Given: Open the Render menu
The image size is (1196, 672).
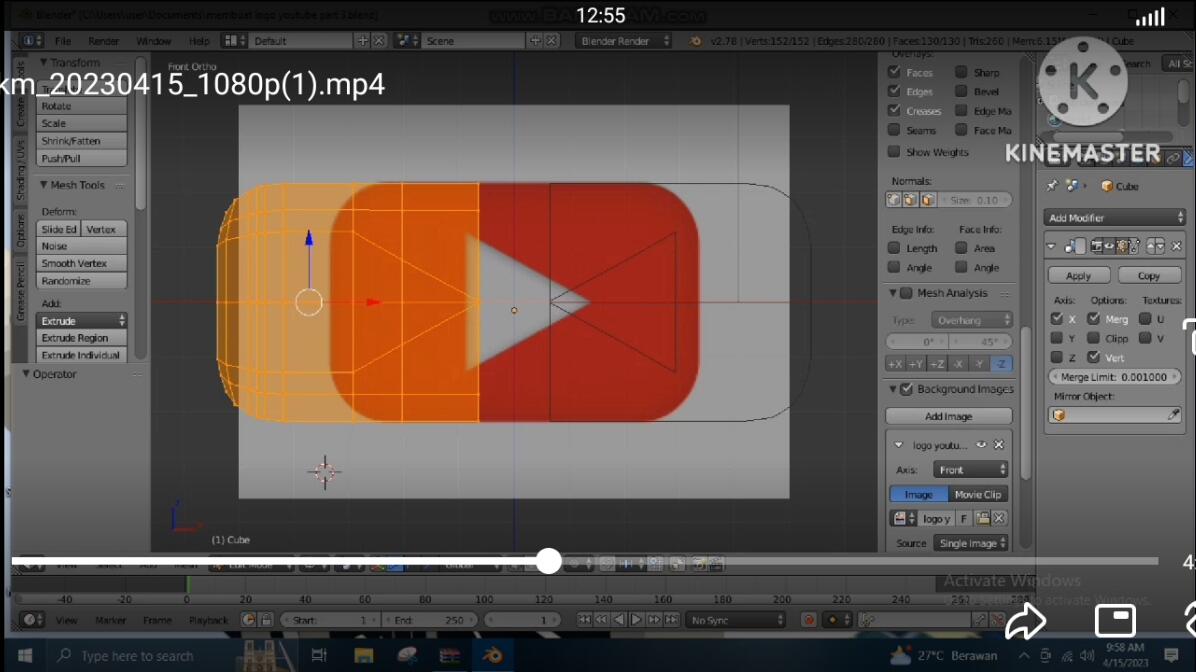Looking at the screenshot, I should 103,40.
